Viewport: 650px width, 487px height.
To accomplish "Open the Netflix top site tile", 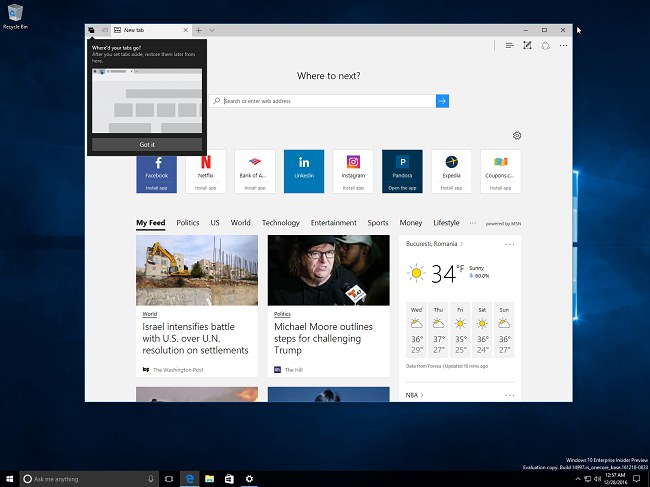I will point(206,171).
